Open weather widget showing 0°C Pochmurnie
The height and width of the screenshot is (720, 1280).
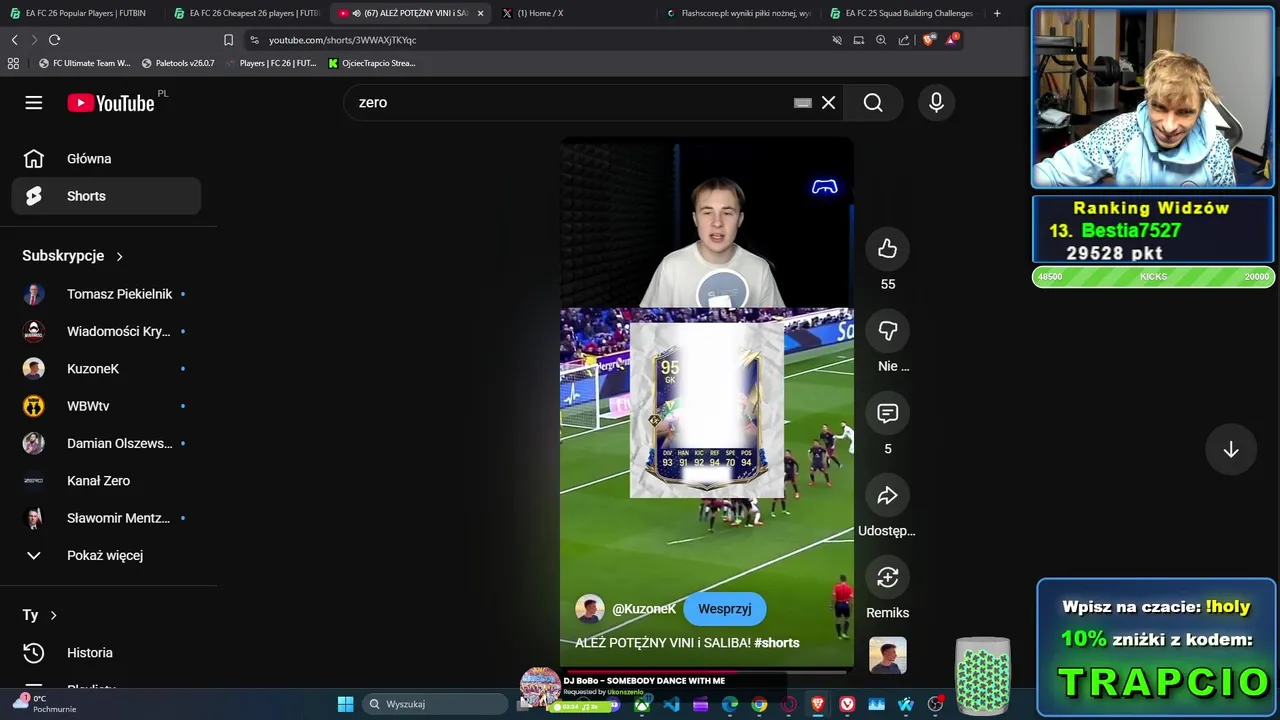coord(45,704)
